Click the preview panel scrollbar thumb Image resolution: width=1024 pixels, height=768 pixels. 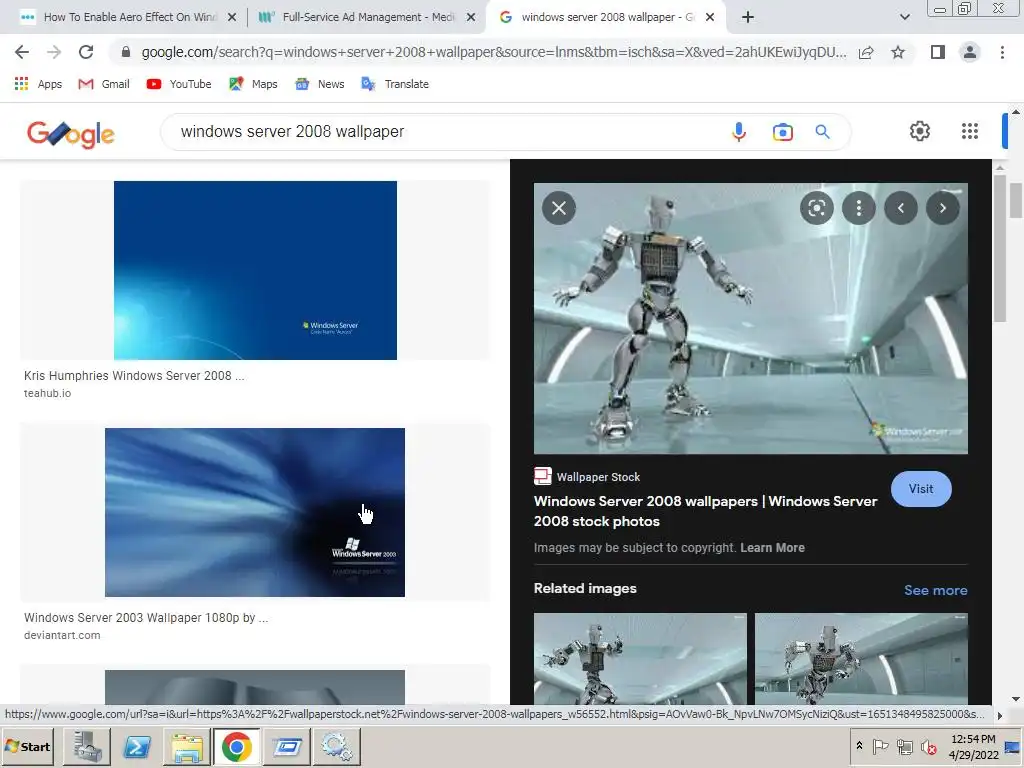pos(1000,248)
